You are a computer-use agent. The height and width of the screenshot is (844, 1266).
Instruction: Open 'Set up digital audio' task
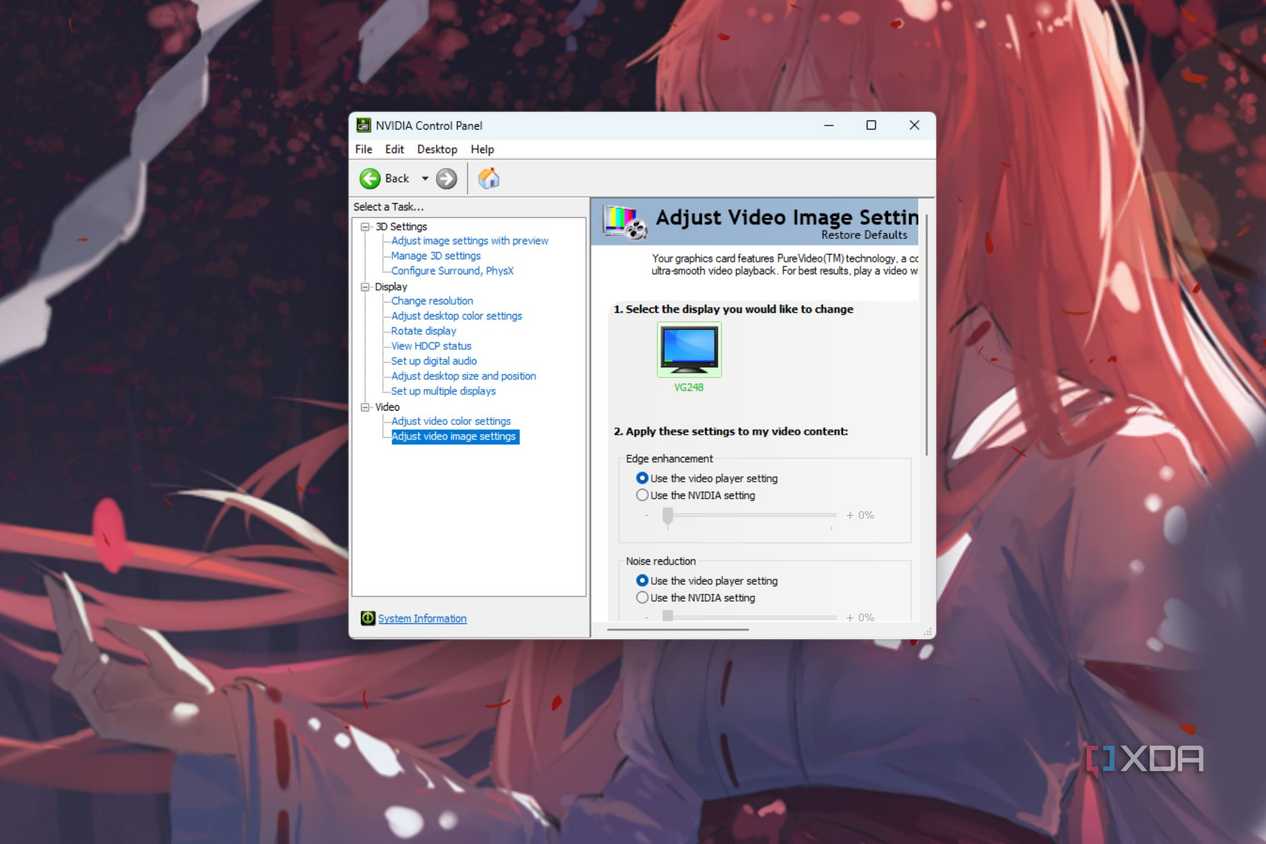click(434, 361)
